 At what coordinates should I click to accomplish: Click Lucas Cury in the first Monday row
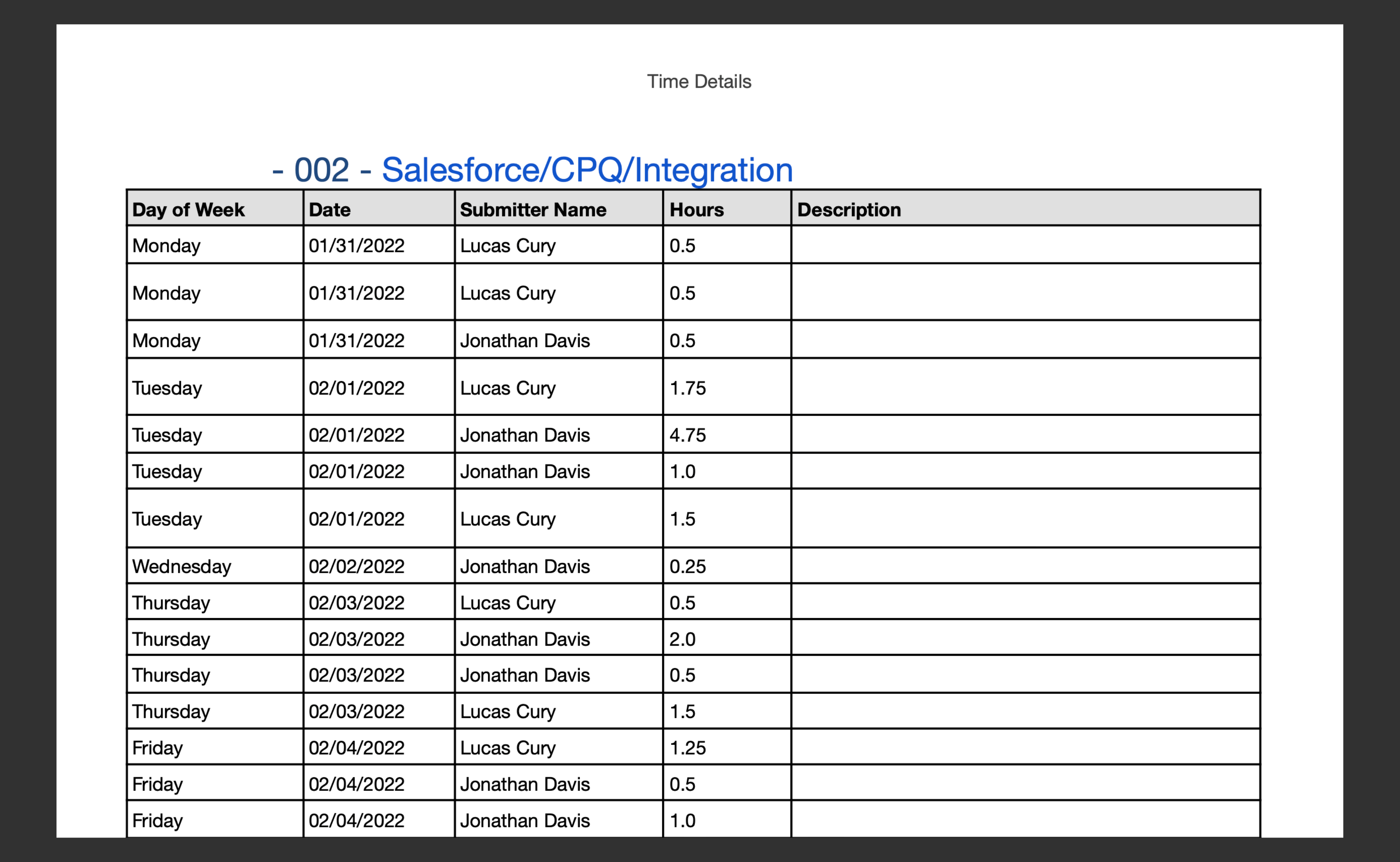[x=508, y=246]
